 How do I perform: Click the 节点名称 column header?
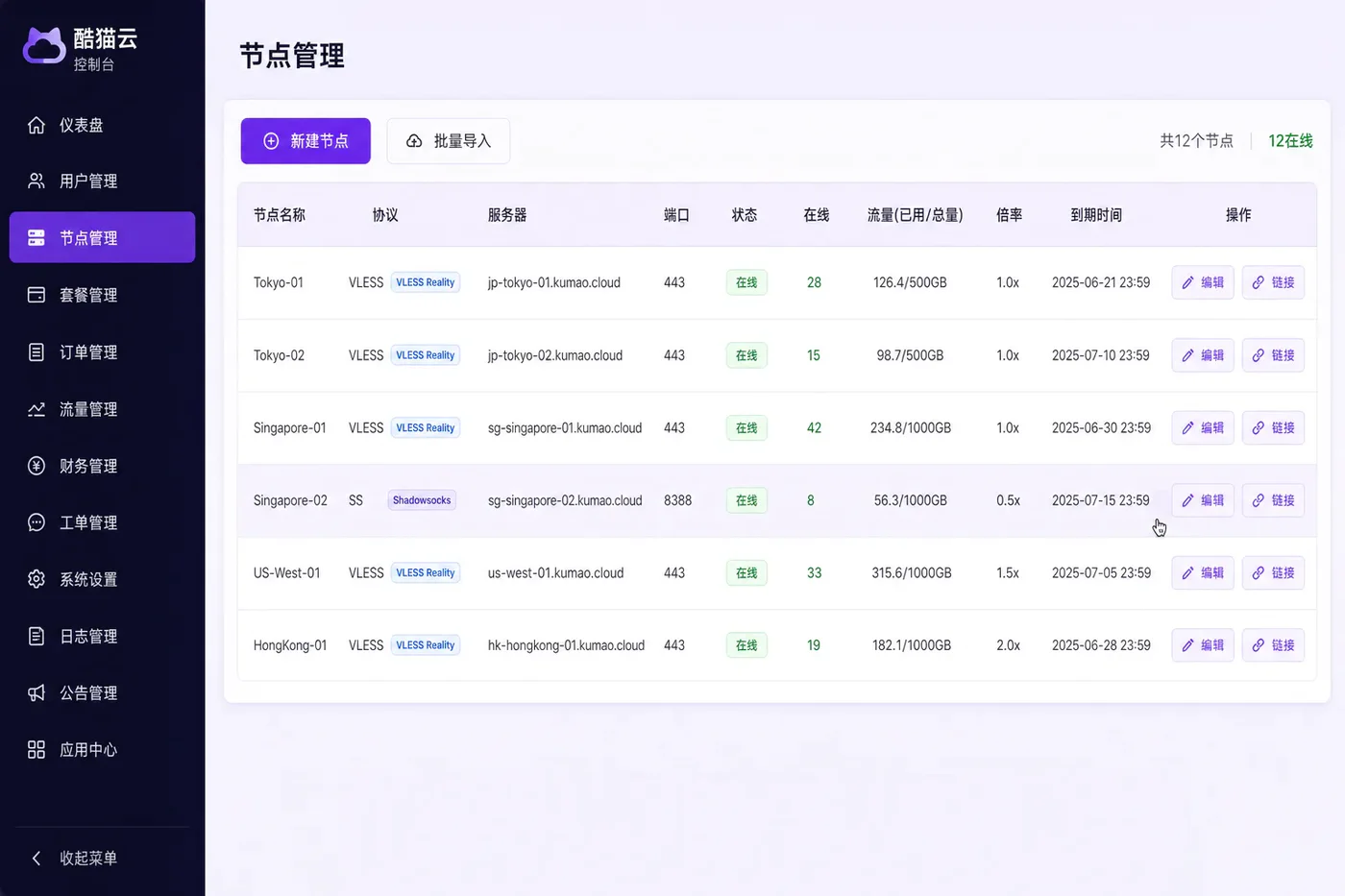click(280, 215)
